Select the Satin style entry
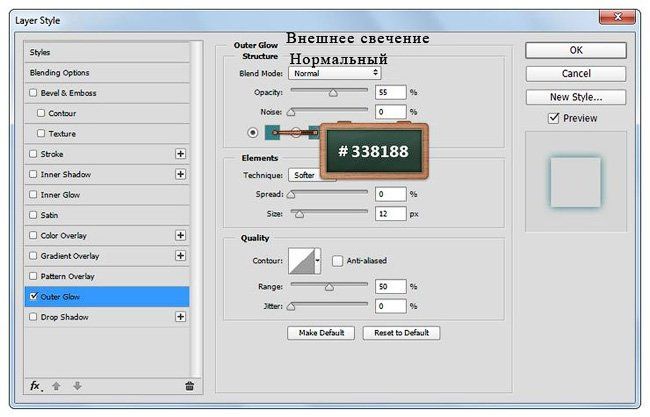The height and width of the screenshot is (417, 650). (x=107, y=215)
